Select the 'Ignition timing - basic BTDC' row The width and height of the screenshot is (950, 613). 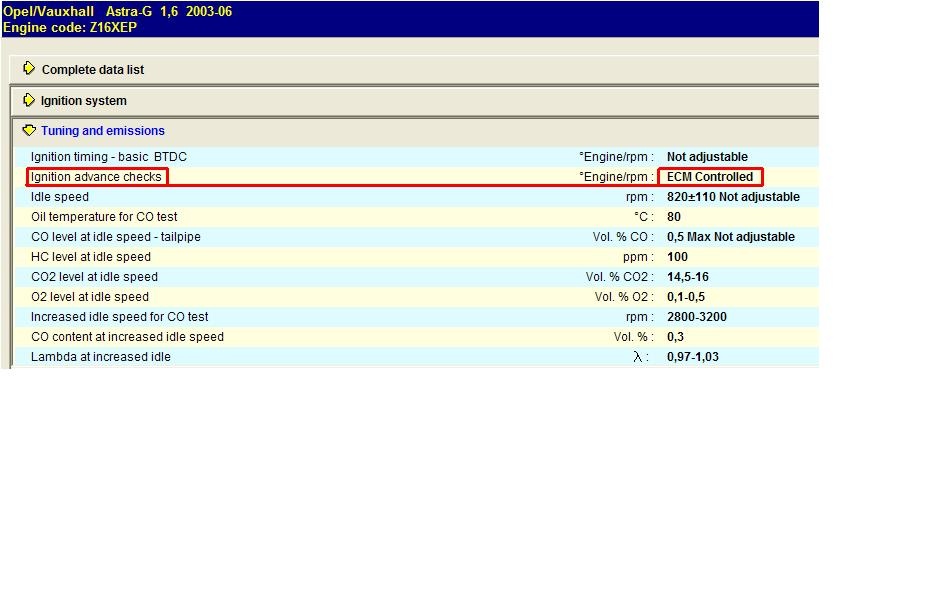[x=415, y=157]
